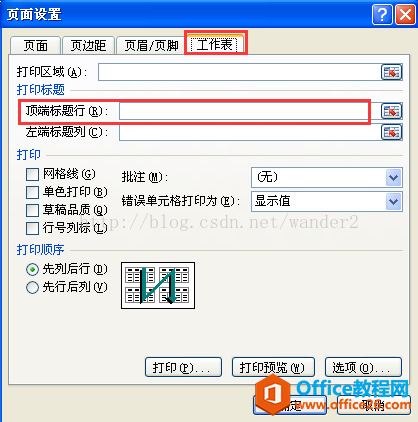This screenshot has height=422, width=418.
Task: Select the 先列后行 radio button
Action: 32,269
